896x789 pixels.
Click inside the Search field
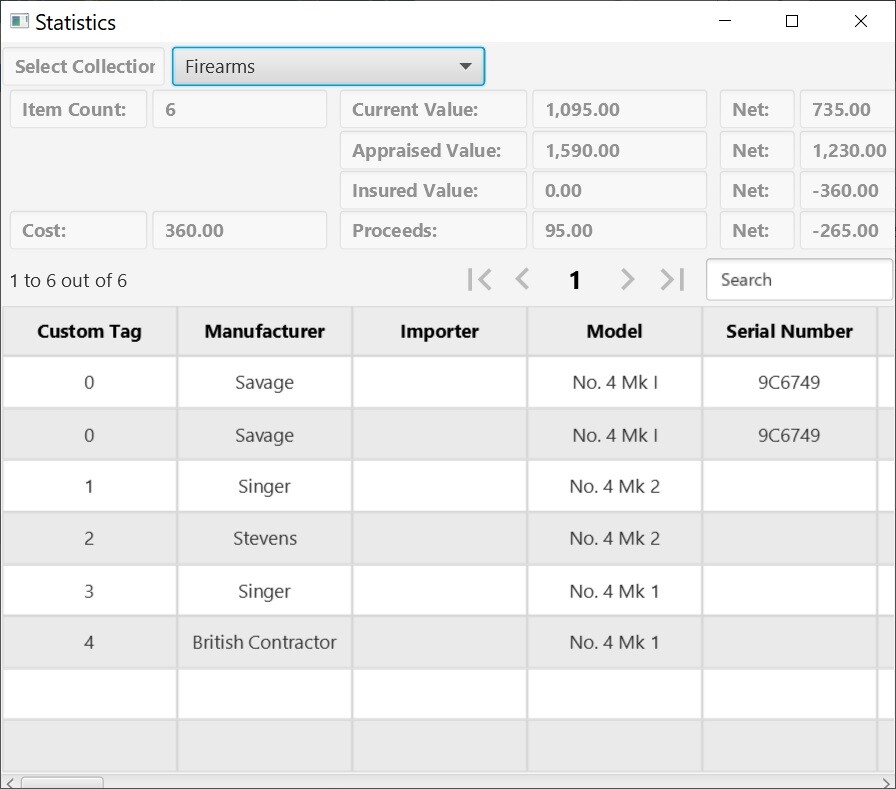[x=799, y=280]
